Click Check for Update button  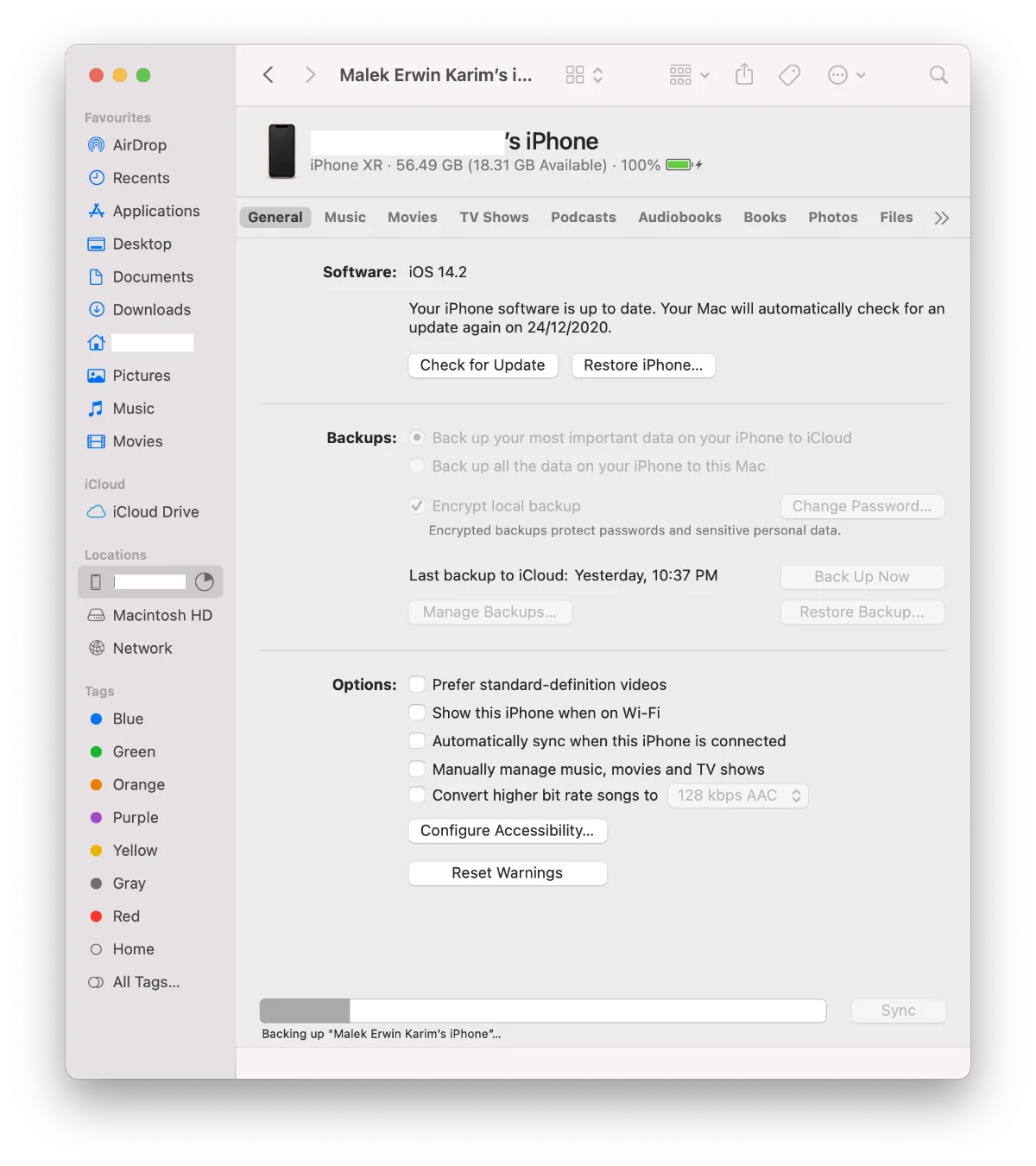coord(483,365)
